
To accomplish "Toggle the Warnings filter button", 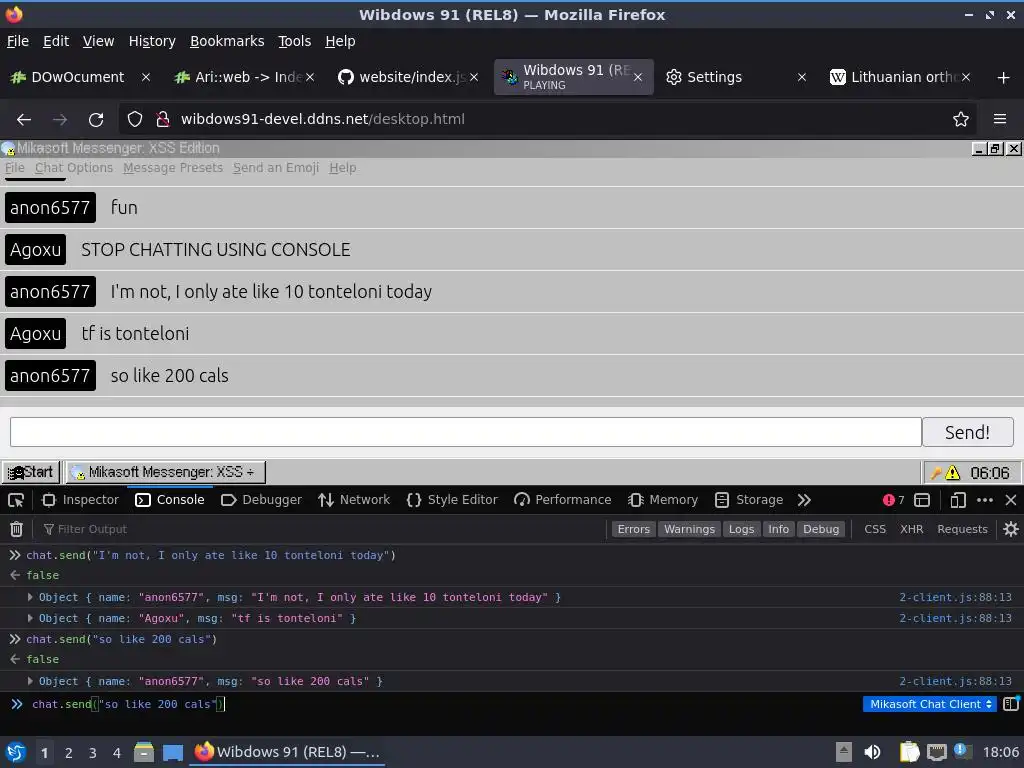I will (x=689, y=529).
